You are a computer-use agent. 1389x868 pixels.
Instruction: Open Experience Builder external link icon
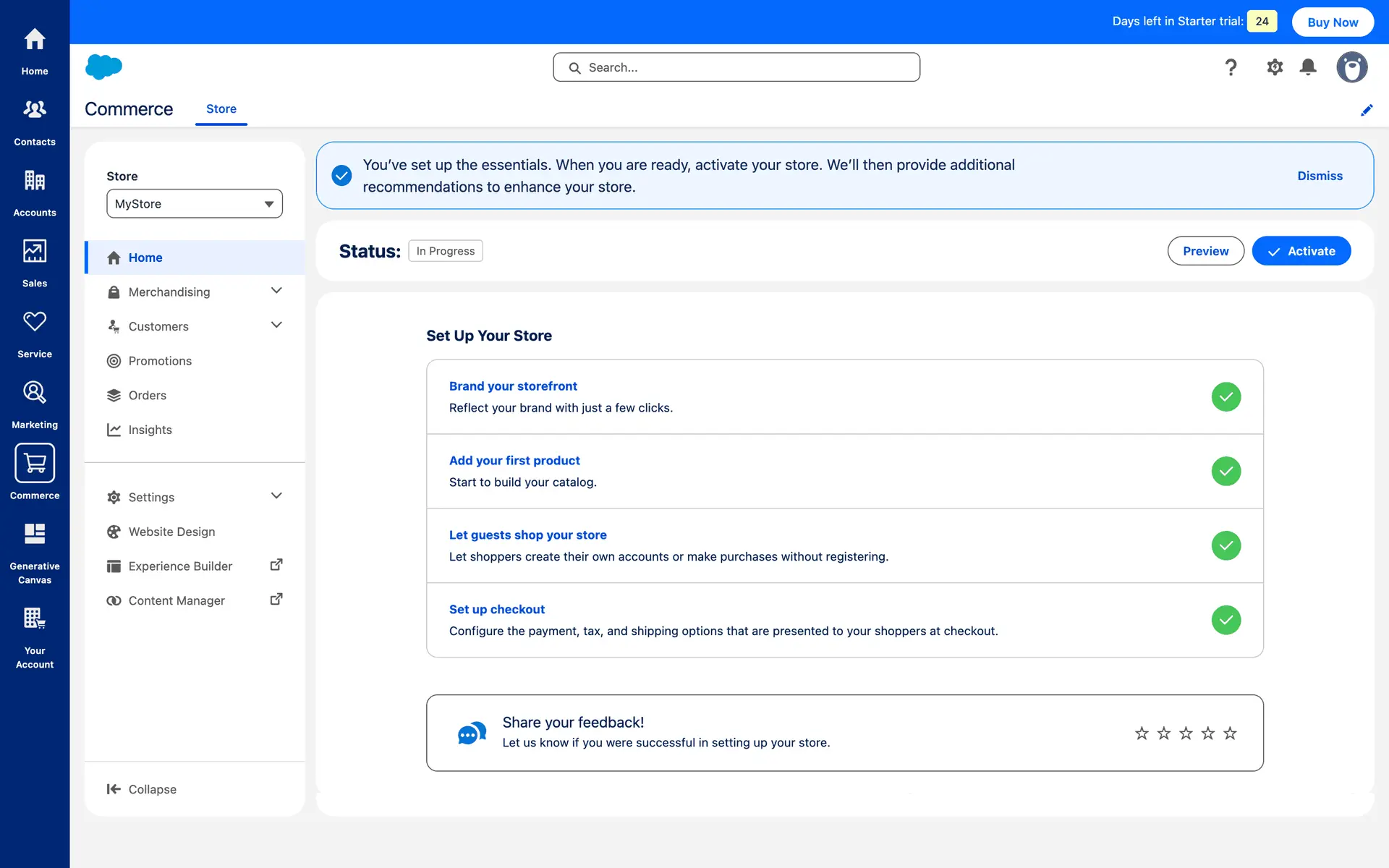[276, 565]
